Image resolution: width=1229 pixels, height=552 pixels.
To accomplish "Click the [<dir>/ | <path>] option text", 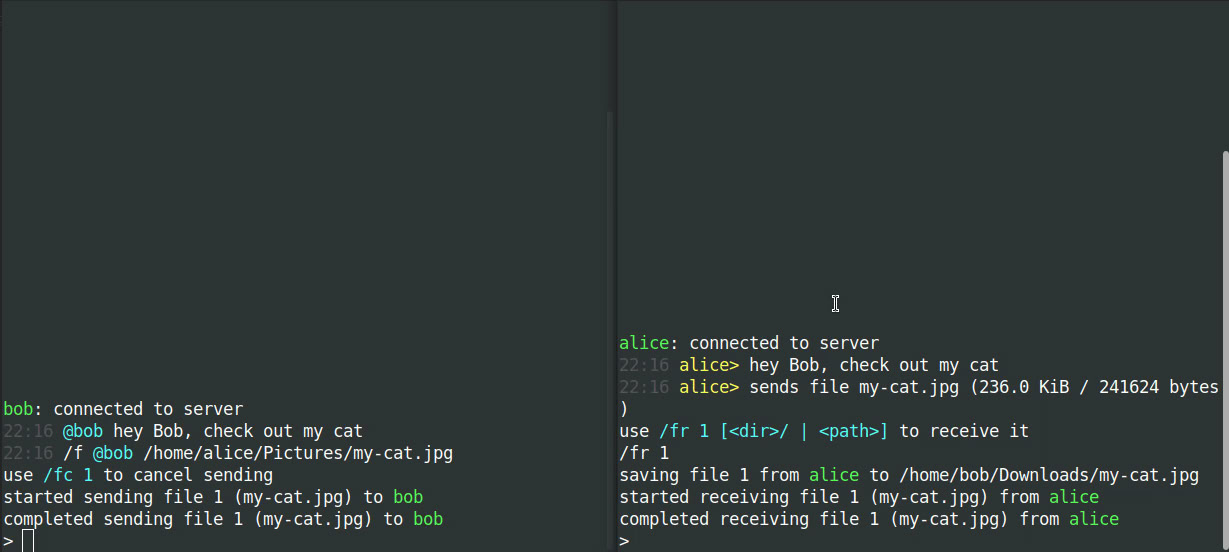I will (804, 431).
